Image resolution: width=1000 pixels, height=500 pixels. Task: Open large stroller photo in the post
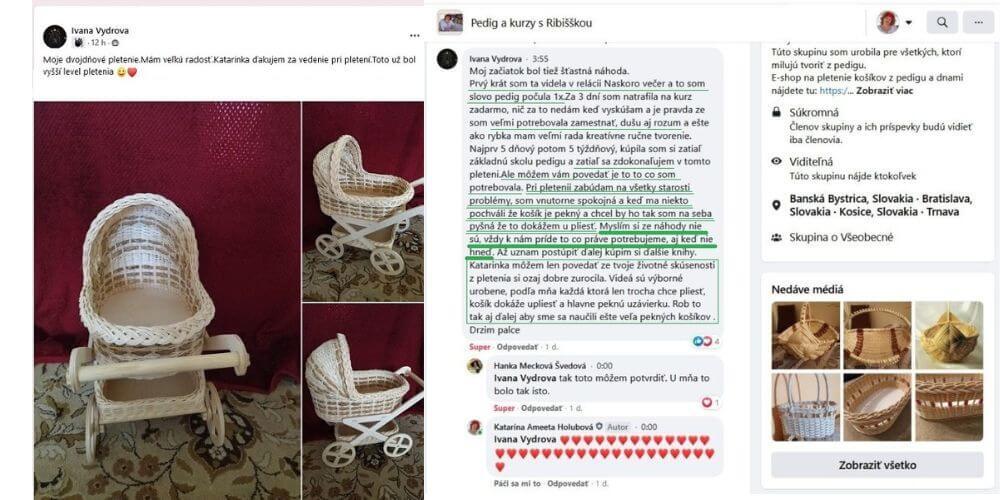pos(167,300)
